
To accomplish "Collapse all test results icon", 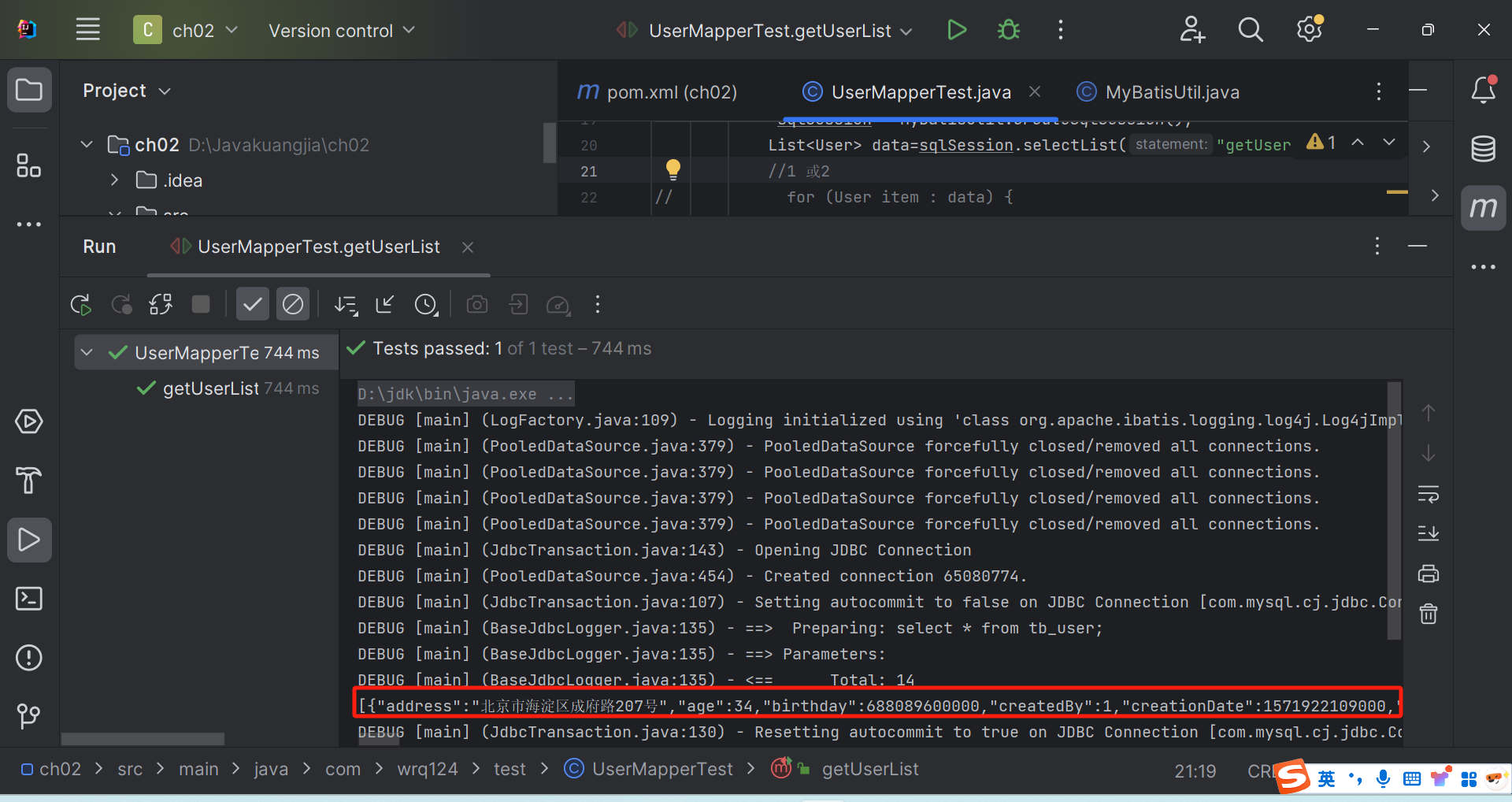I will pyautogui.click(x=385, y=304).
